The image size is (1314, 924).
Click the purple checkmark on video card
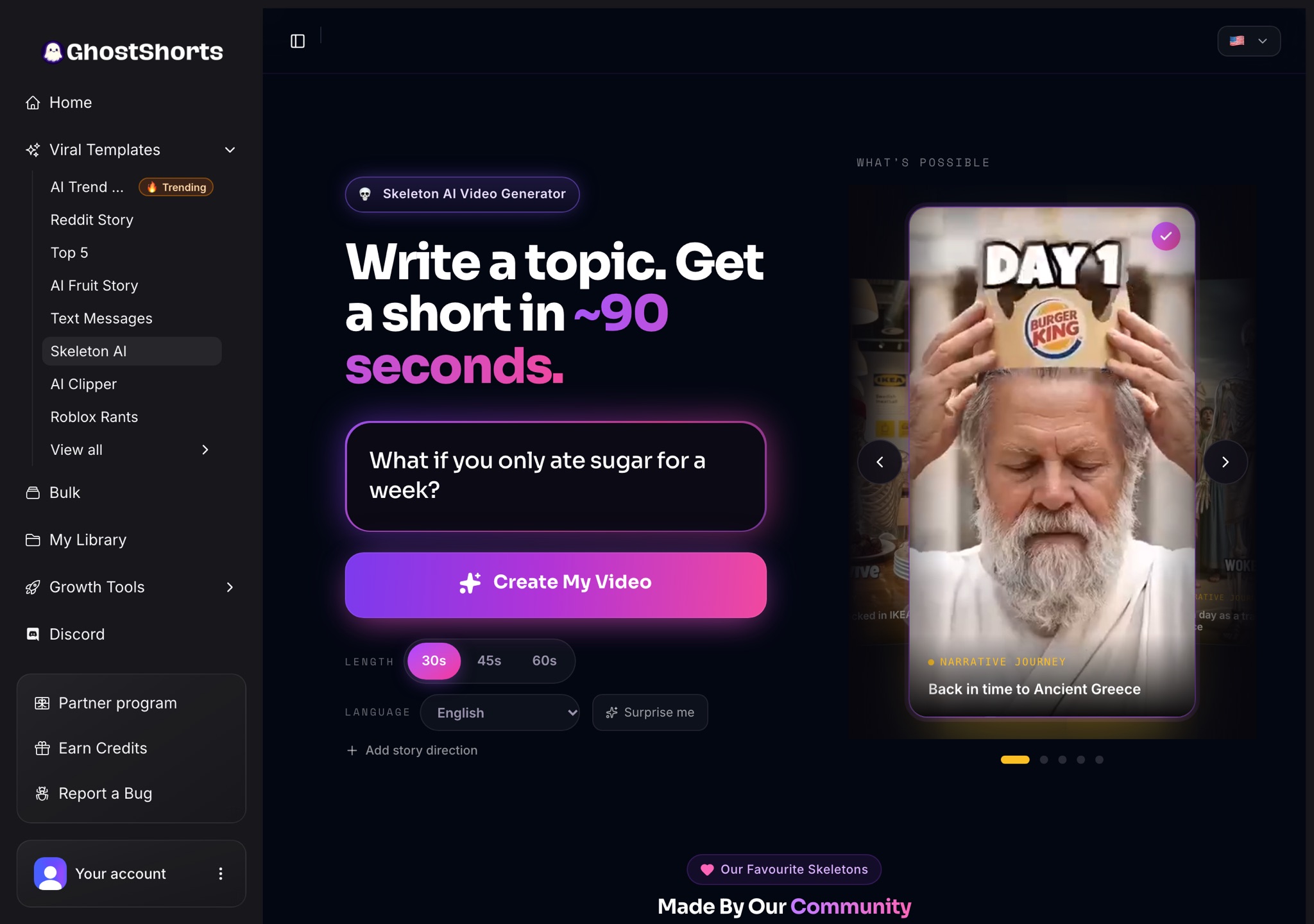tap(1166, 237)
